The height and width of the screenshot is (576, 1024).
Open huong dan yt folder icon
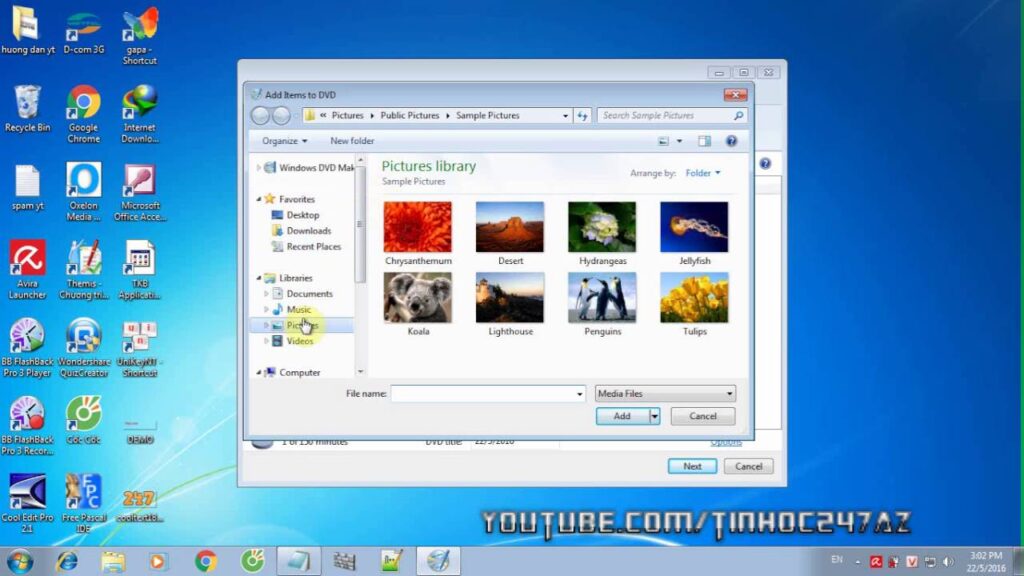click(27, 31)
